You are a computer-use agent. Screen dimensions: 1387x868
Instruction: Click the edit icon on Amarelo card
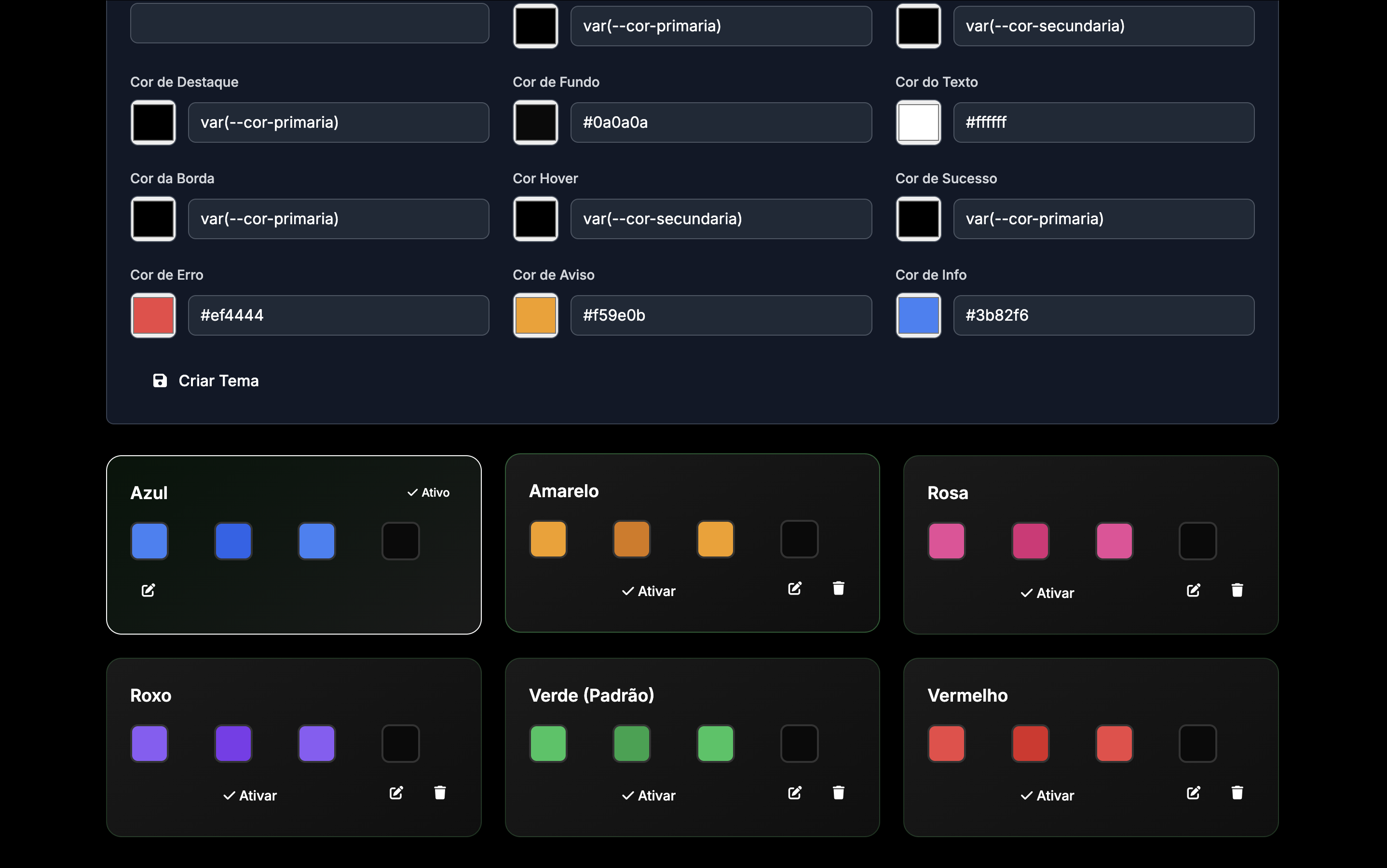[795, 588]
